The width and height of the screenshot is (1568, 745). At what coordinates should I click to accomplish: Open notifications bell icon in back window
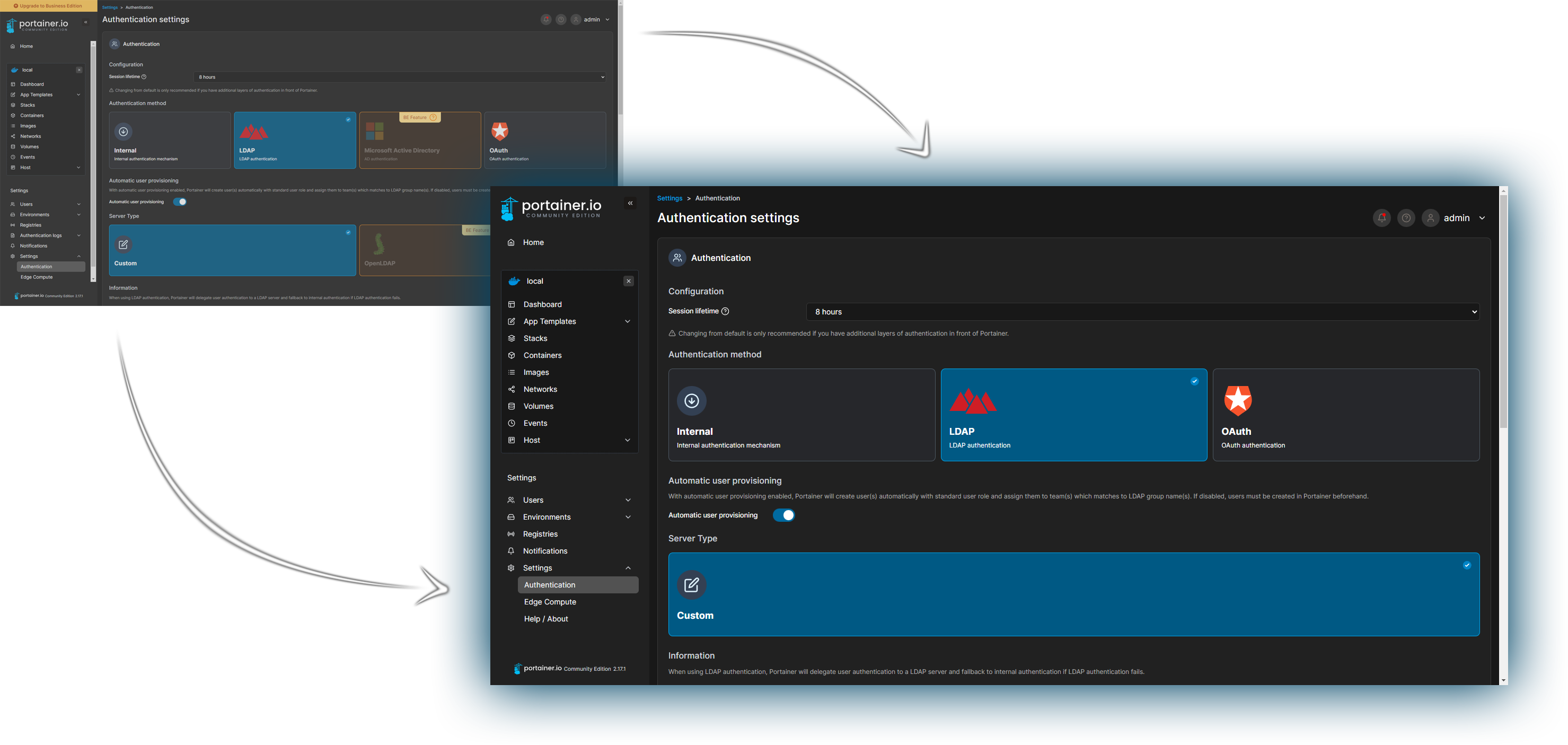coord(546,20)
